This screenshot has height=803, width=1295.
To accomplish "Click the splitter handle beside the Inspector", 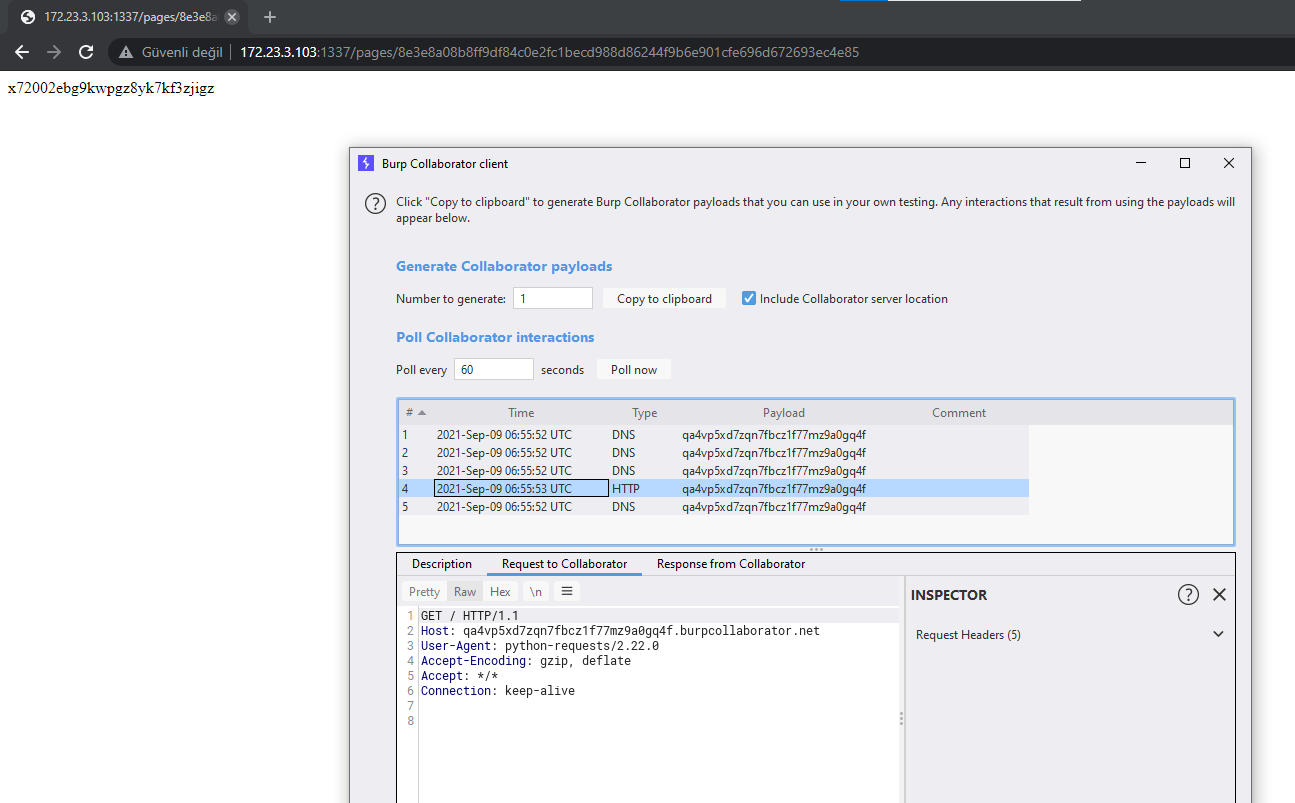I will 901,718.
